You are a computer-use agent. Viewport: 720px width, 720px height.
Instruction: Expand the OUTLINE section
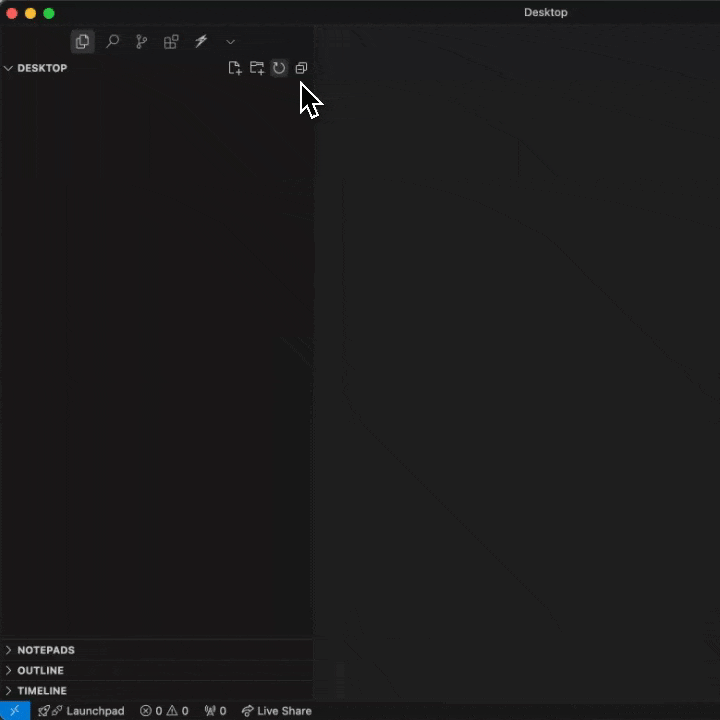click(158, 670)
